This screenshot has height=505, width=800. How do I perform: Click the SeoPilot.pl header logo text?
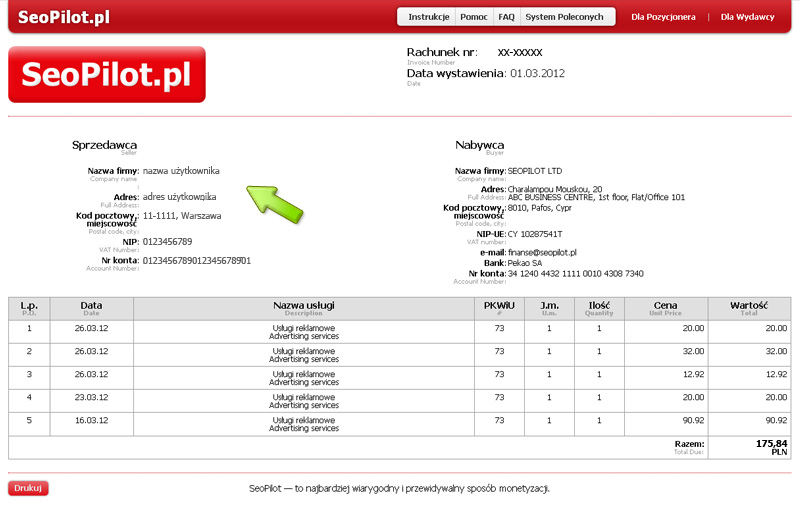64,17
